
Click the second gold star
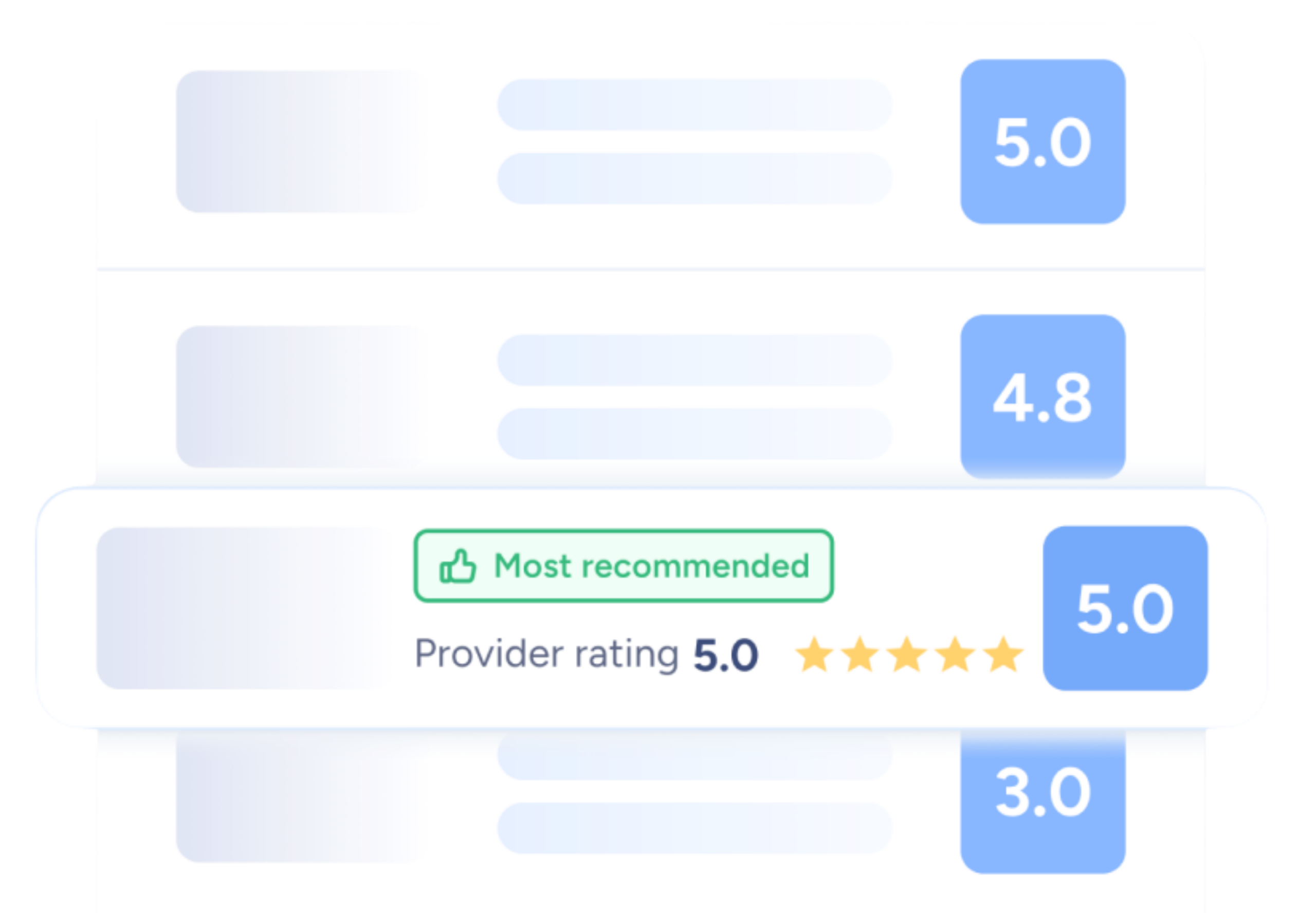pyautogui.click(x=860, y=654)
